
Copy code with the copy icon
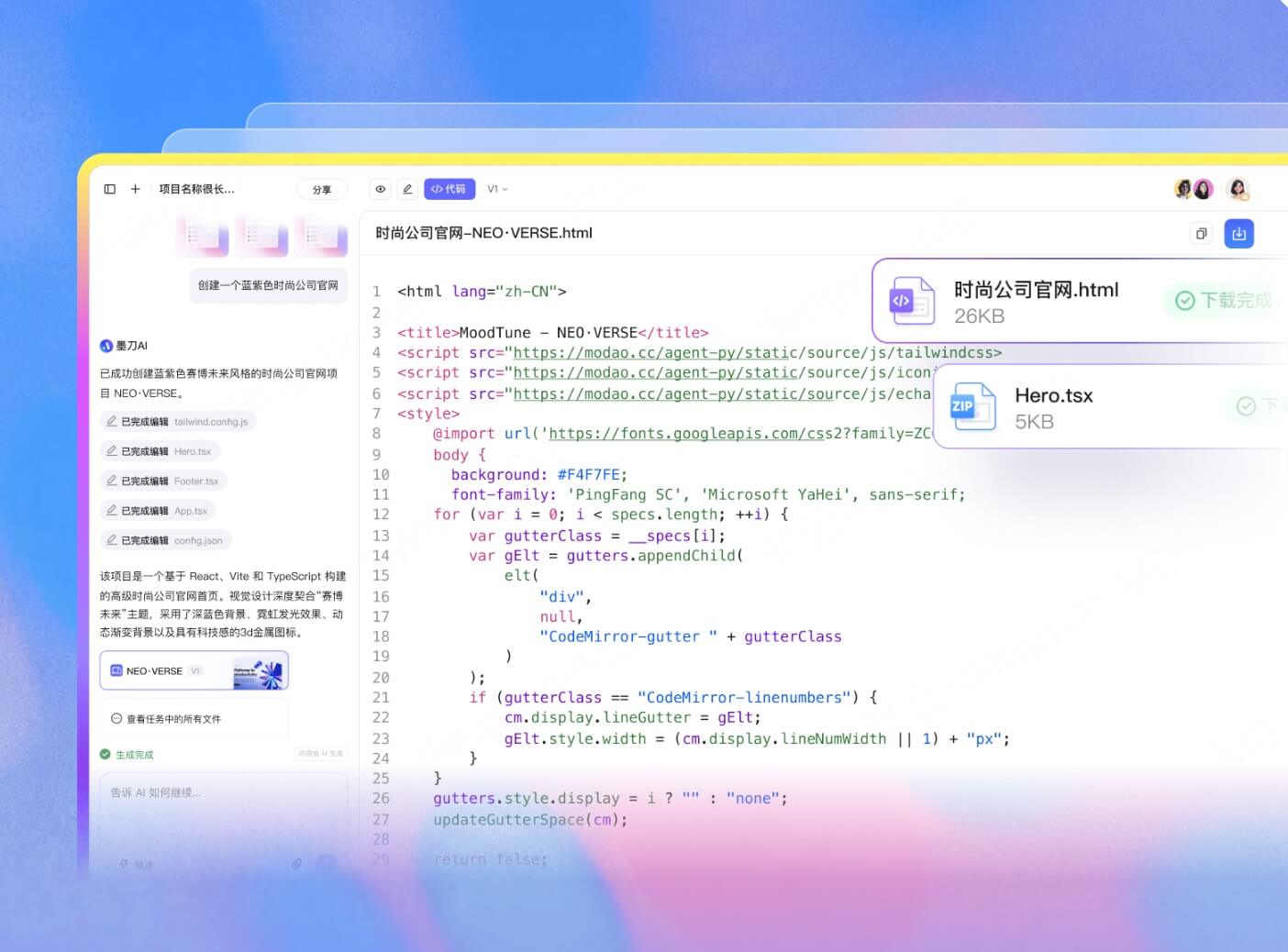[1201, 233]
